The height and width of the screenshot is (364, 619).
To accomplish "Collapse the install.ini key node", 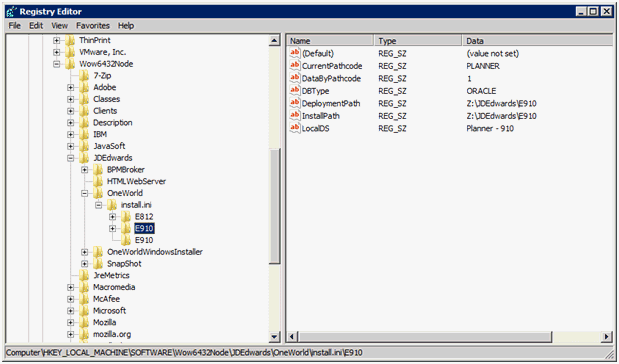I will 99,205.
